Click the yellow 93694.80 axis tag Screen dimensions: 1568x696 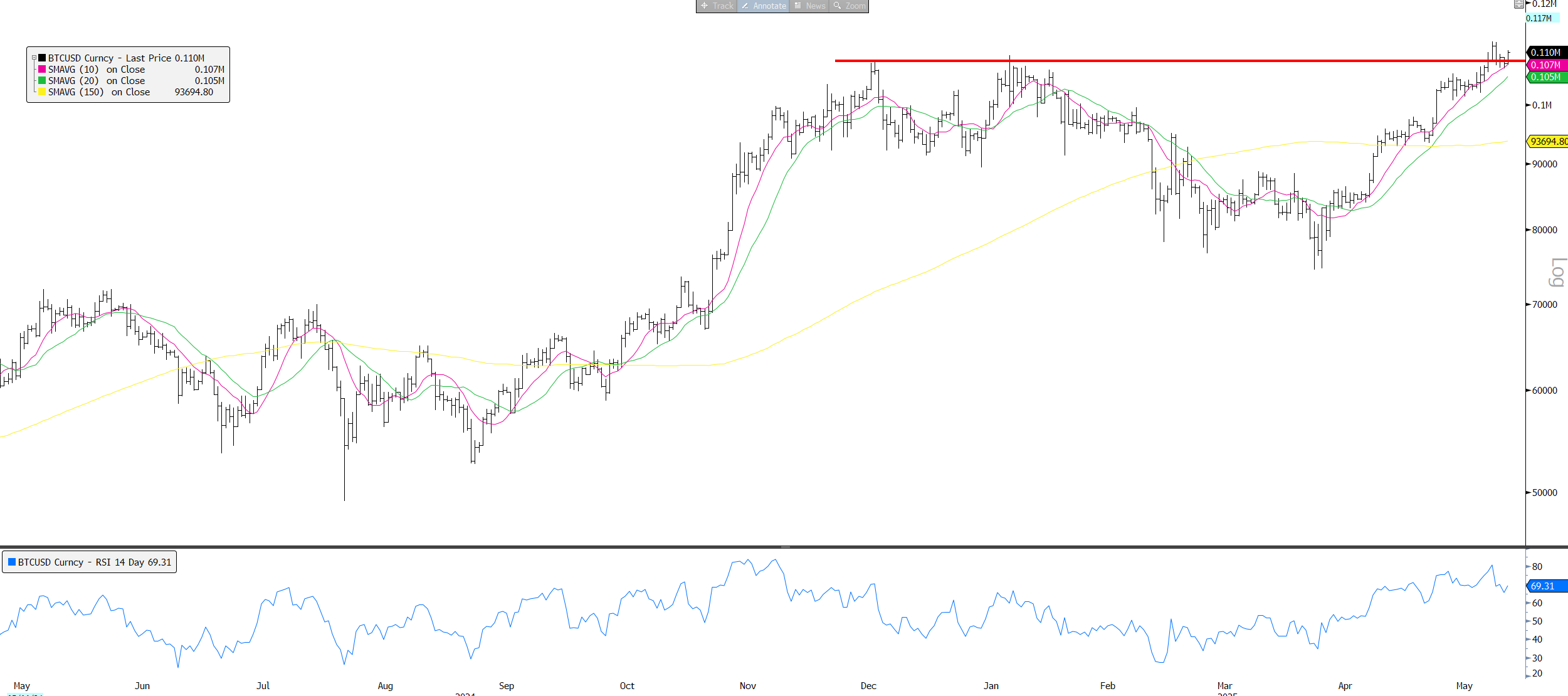coord(1547,142)
